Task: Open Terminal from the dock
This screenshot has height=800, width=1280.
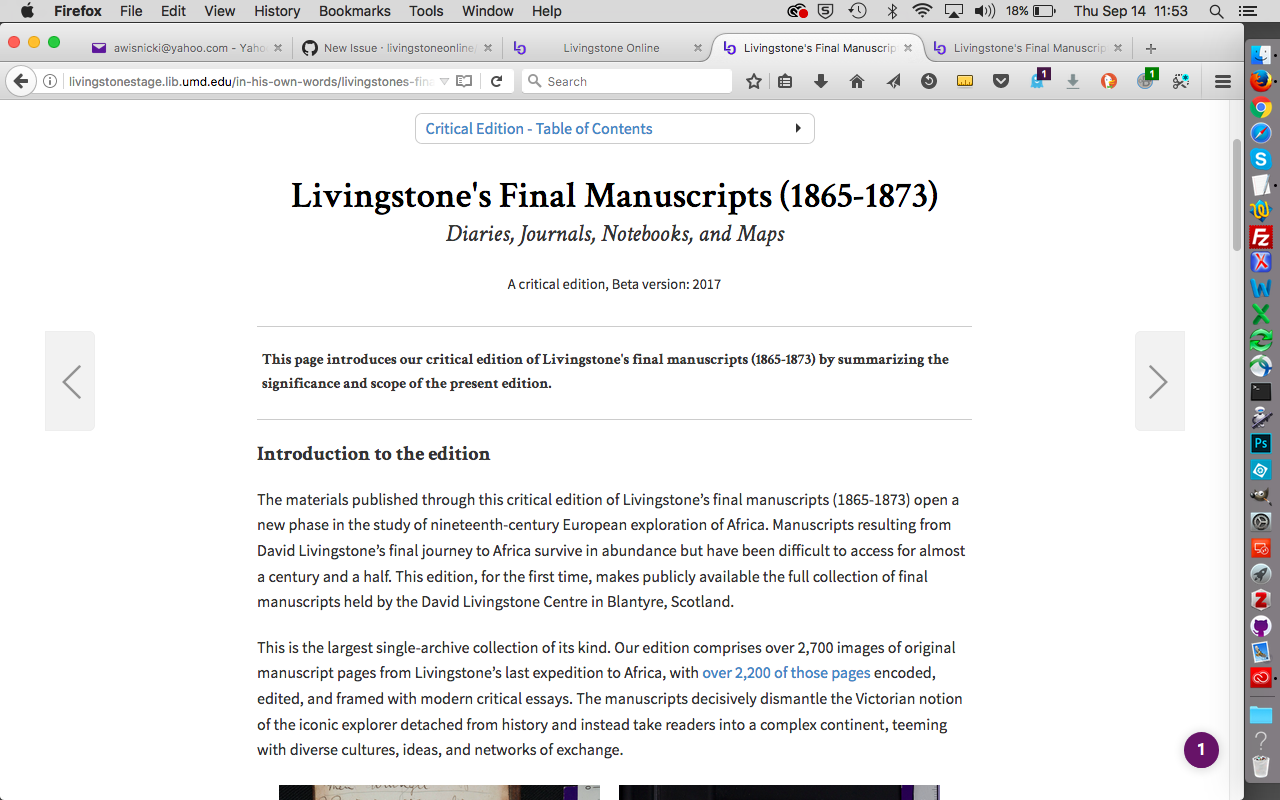Action: 1261,392
